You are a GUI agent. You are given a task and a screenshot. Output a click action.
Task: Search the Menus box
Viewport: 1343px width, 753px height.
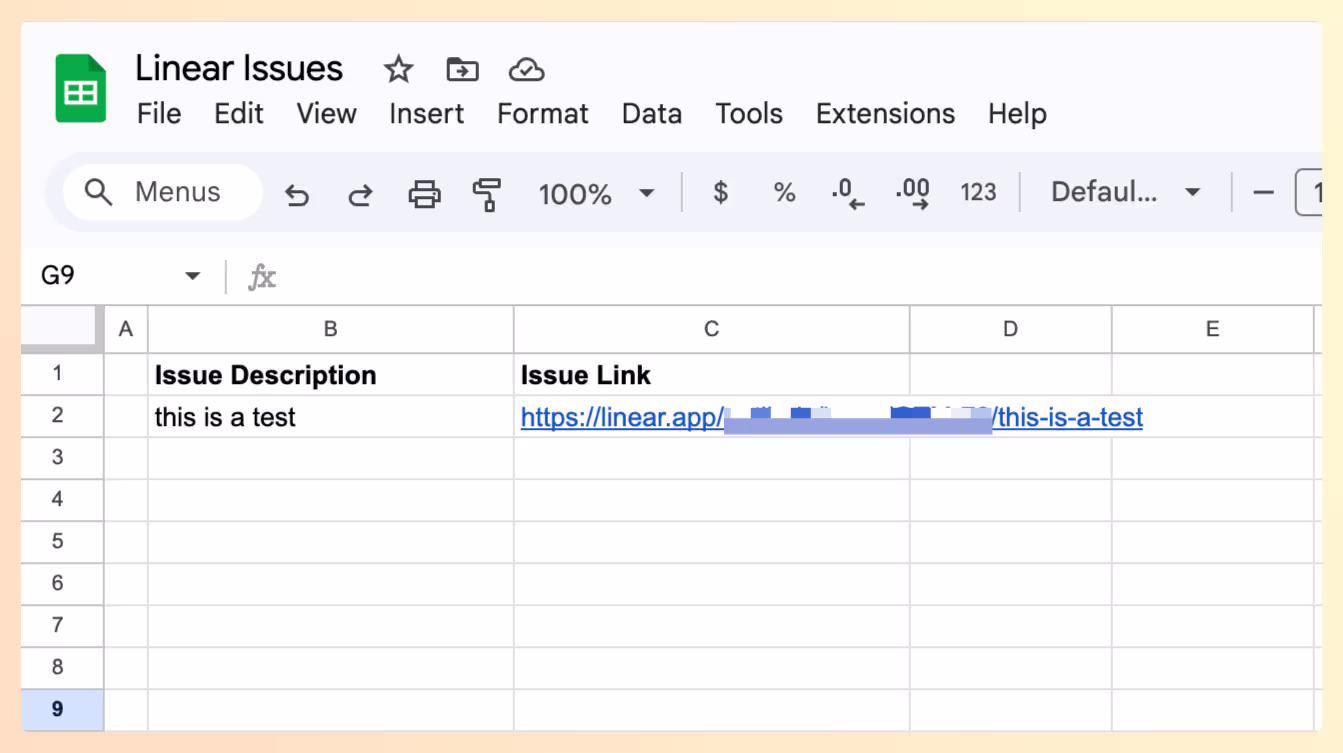162,192
